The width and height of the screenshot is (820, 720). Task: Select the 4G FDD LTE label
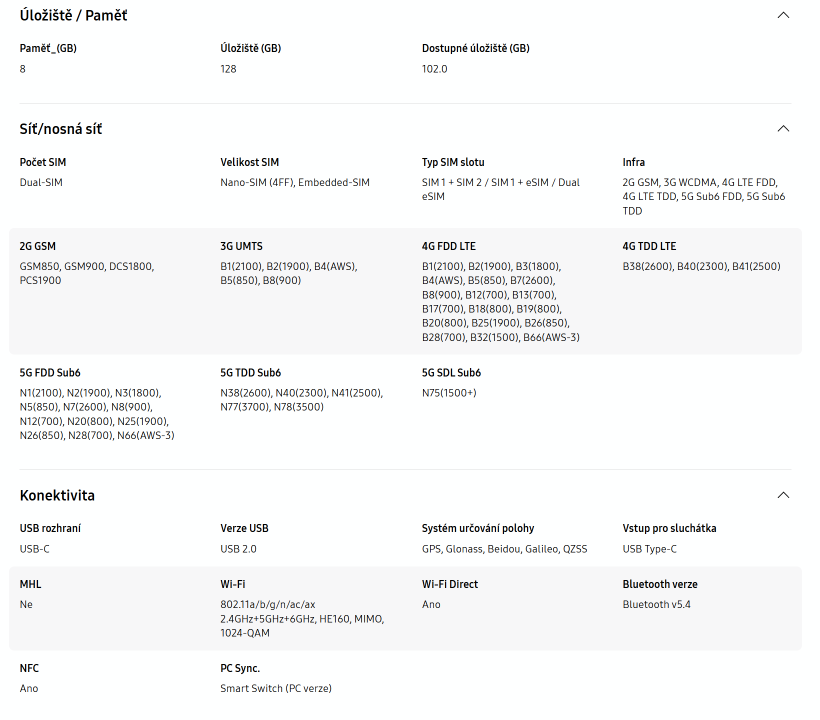coord(449,246)
